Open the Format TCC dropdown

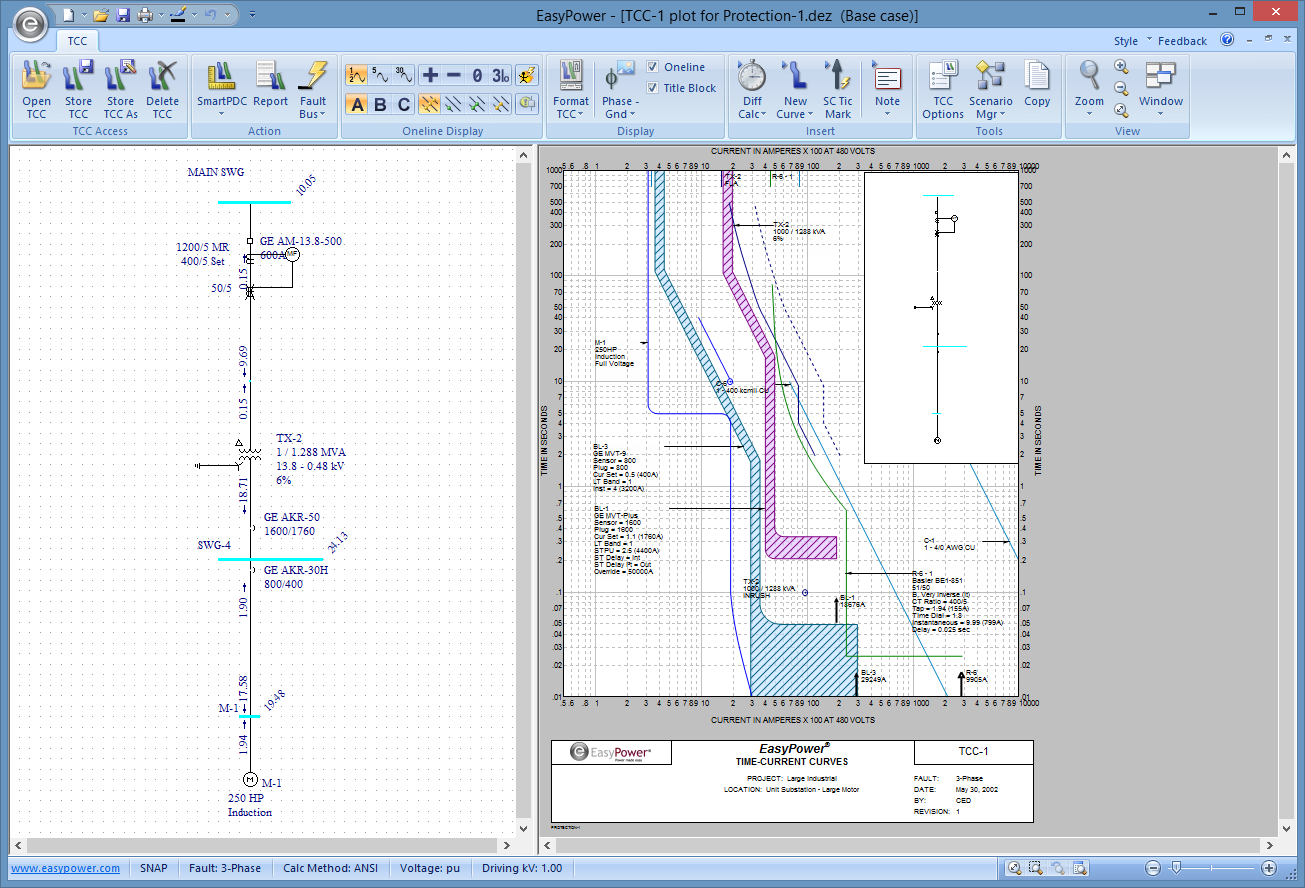(x=571, y=89)
